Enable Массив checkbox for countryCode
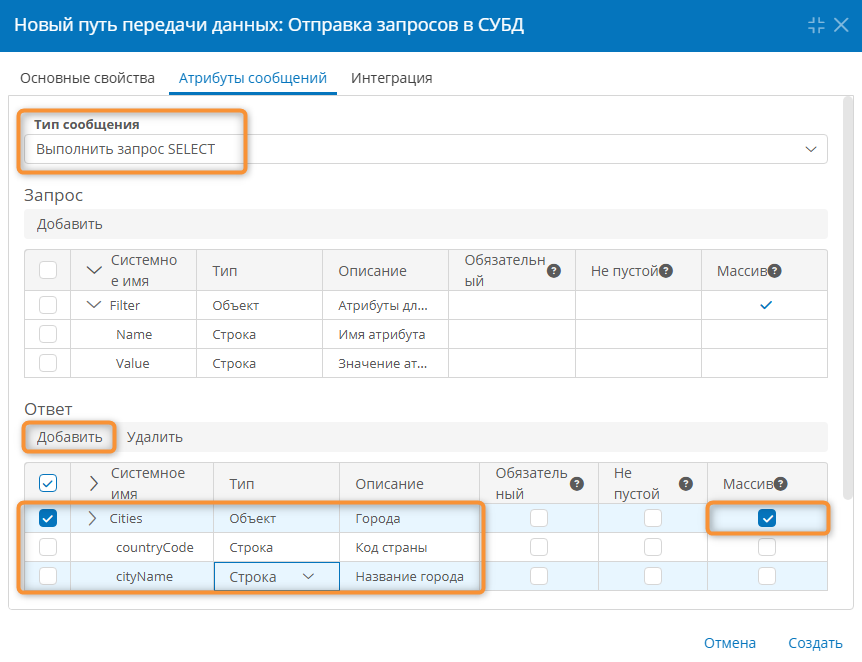This screenshot has width=862, height=662. pos(767,547)
